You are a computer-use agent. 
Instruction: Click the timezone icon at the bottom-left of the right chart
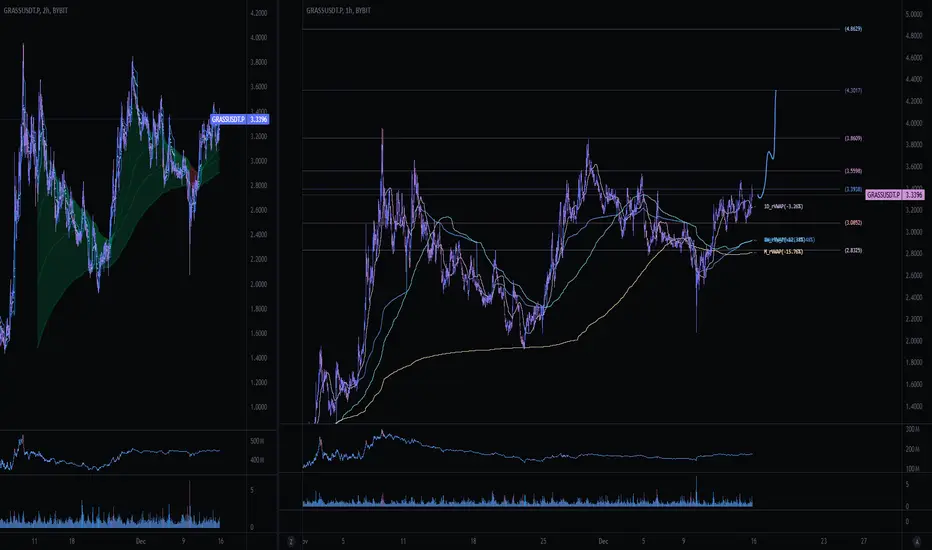click(x=291, y=541)
